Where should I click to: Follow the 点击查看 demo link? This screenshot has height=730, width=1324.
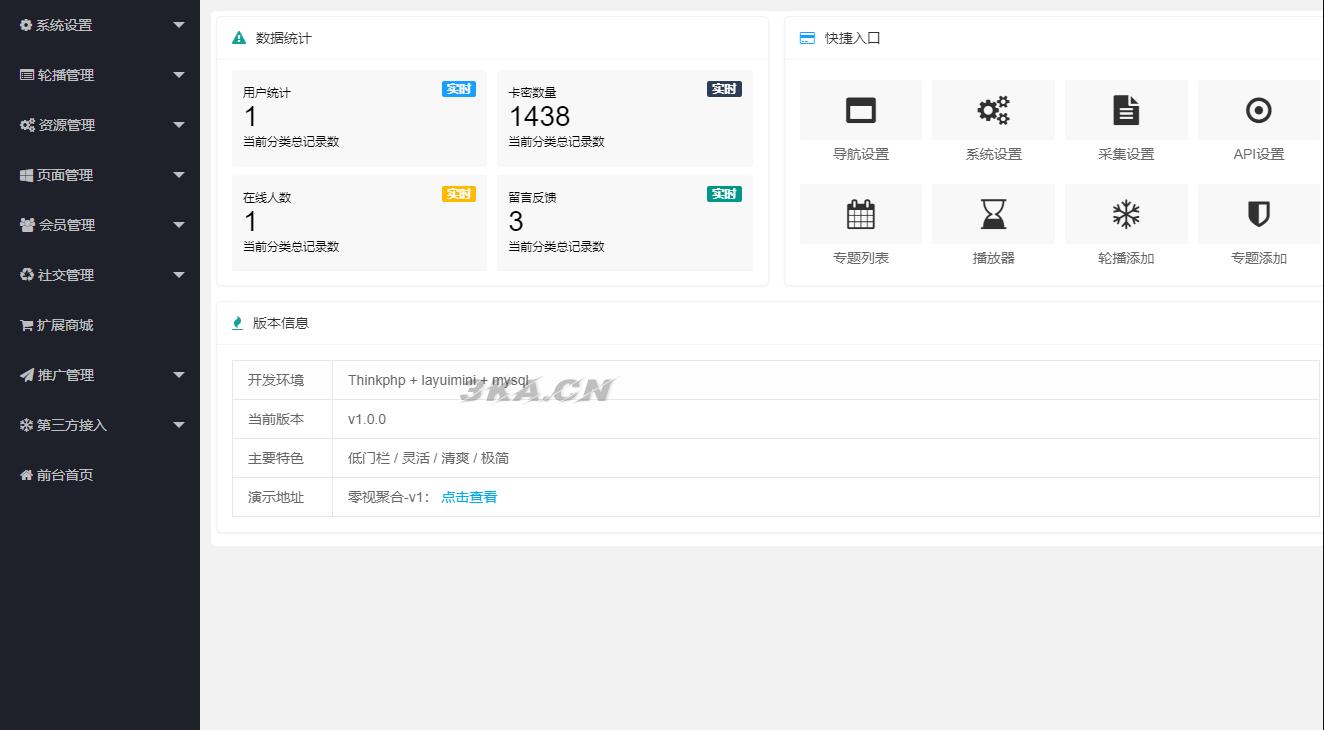click(469, 497)
